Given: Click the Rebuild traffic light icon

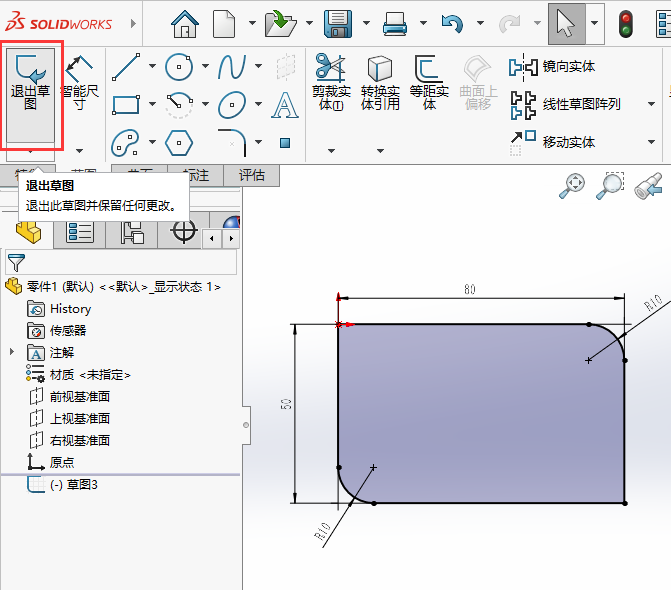Looking at the screenshot, I should (626, 24).
